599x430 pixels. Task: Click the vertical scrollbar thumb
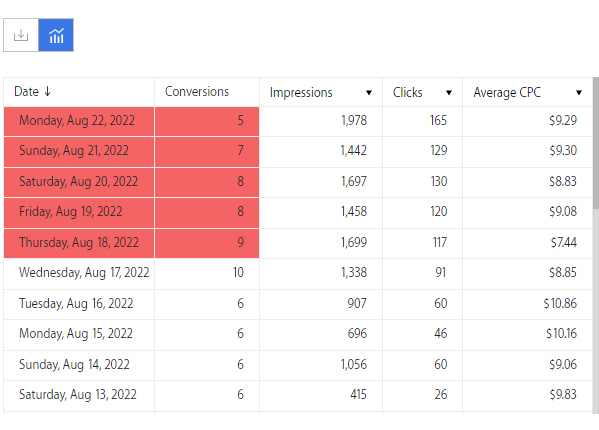596,143
